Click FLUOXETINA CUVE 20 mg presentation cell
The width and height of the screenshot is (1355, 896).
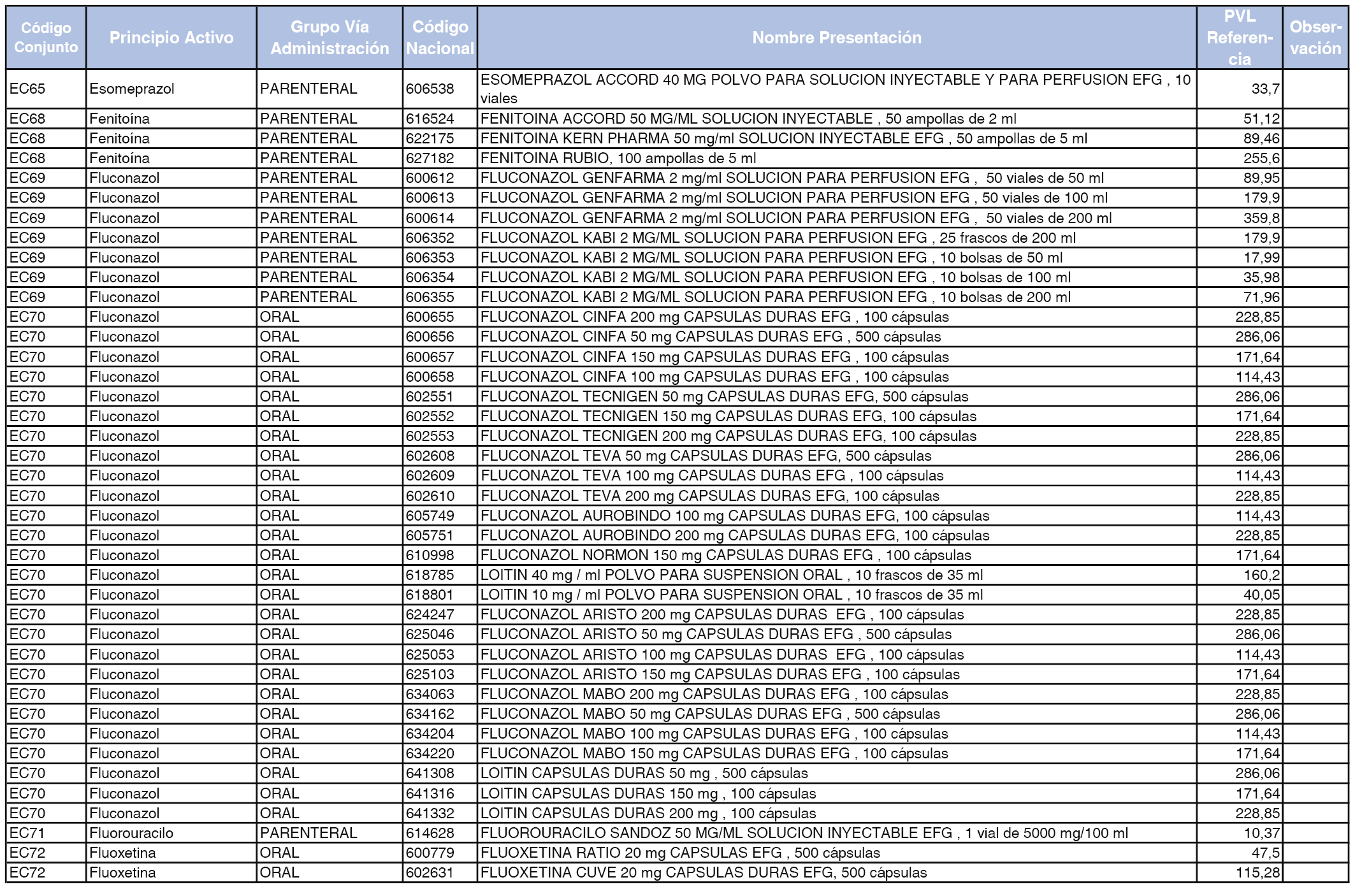[703, 872]
